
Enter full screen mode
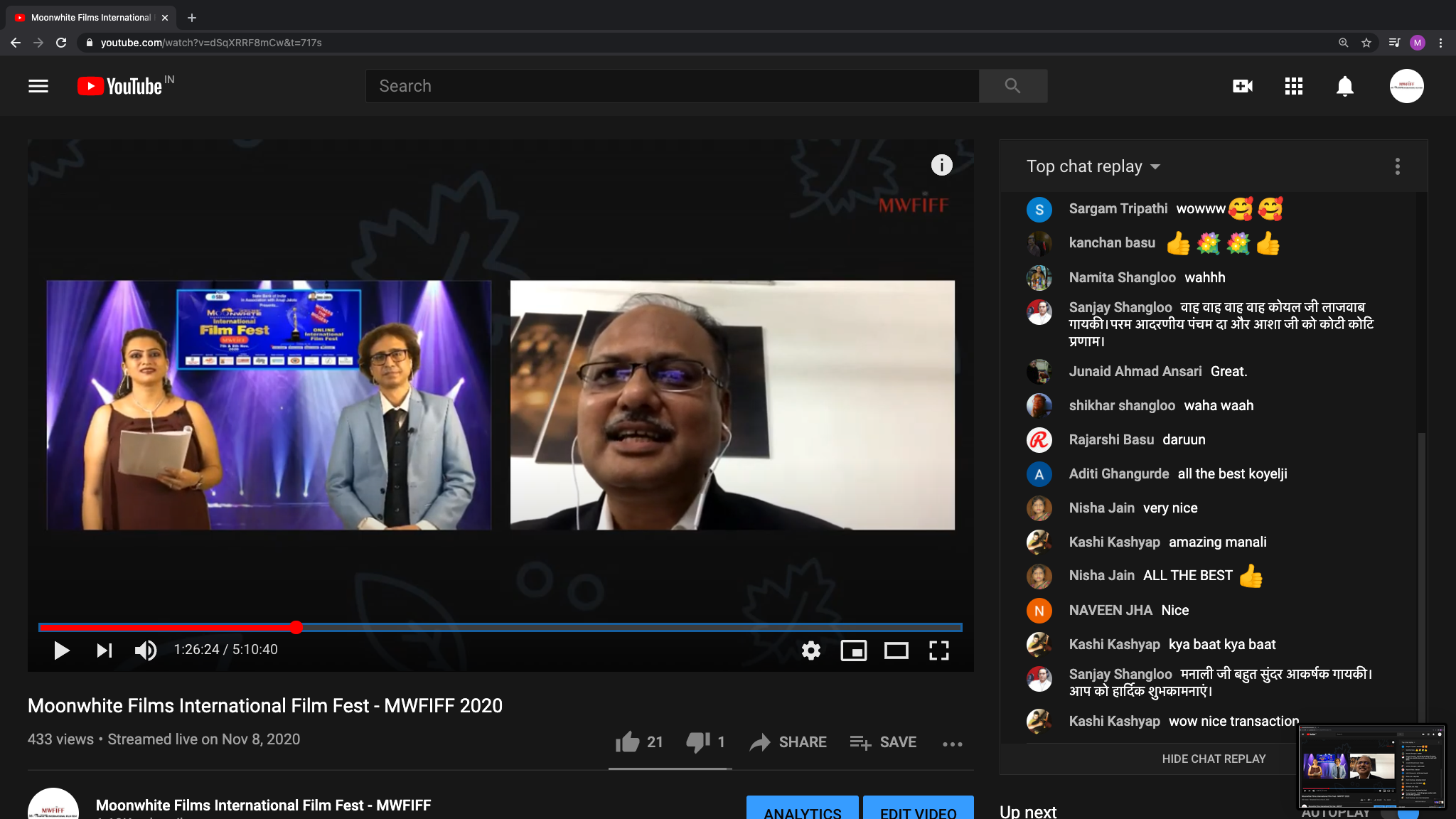pyautogui.click(x=938, y=650)
